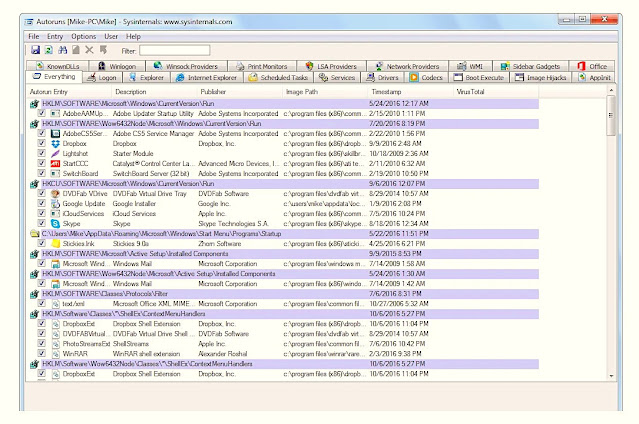Sort by Timestamp column header
639x424 pixels.
click(409, 92)
